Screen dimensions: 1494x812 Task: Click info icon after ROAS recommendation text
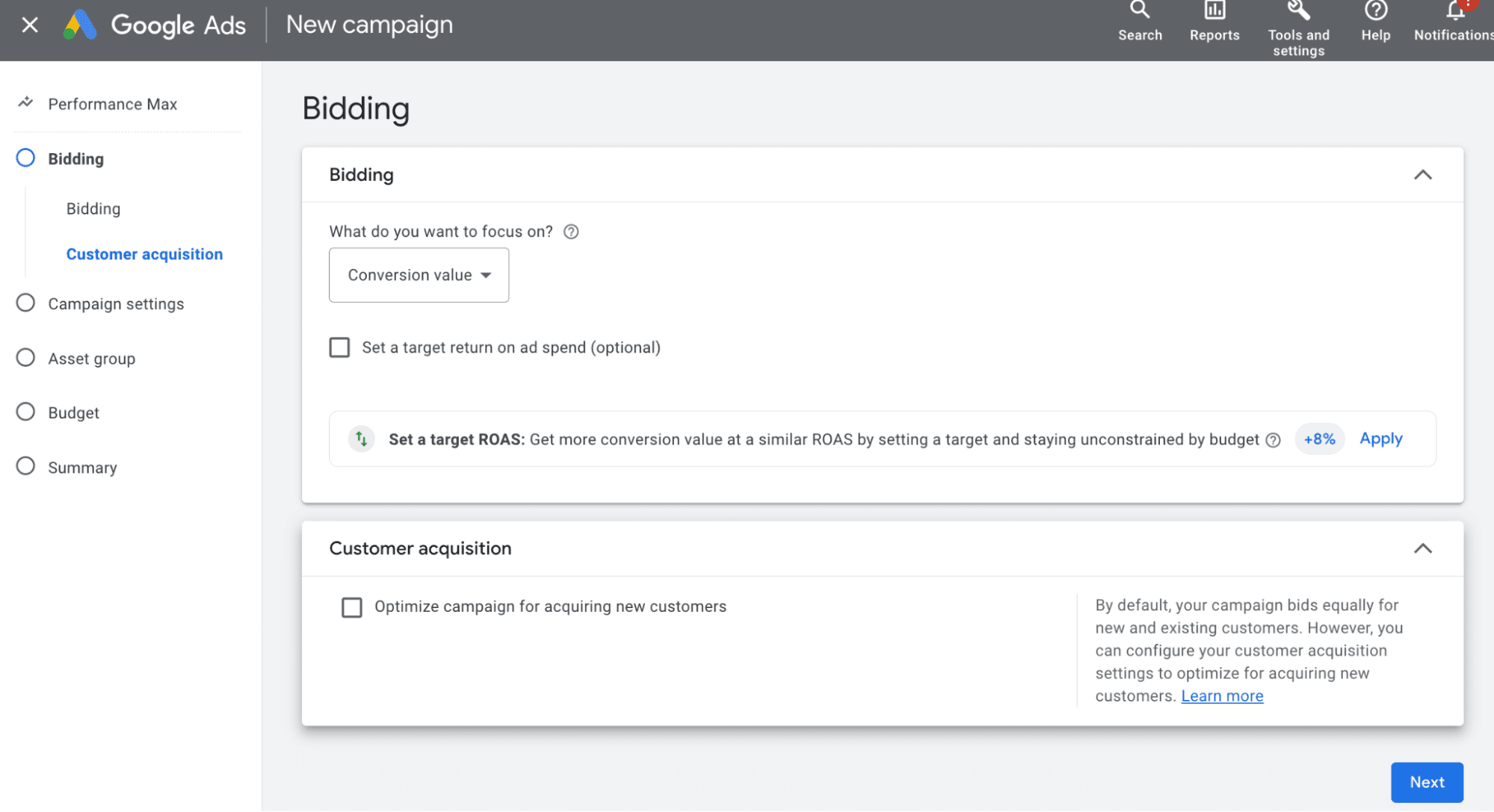1273,440
